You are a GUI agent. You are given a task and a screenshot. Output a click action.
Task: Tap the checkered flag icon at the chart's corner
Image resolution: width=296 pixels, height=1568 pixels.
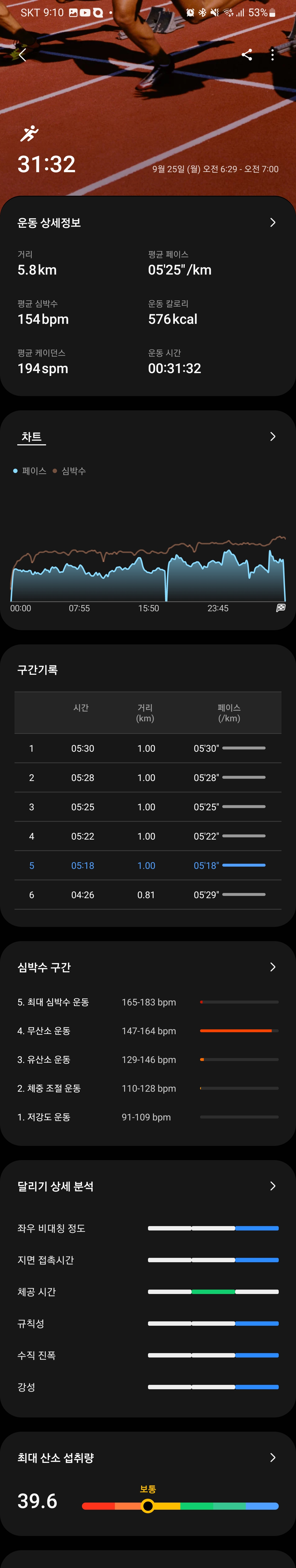pos(281,608)
